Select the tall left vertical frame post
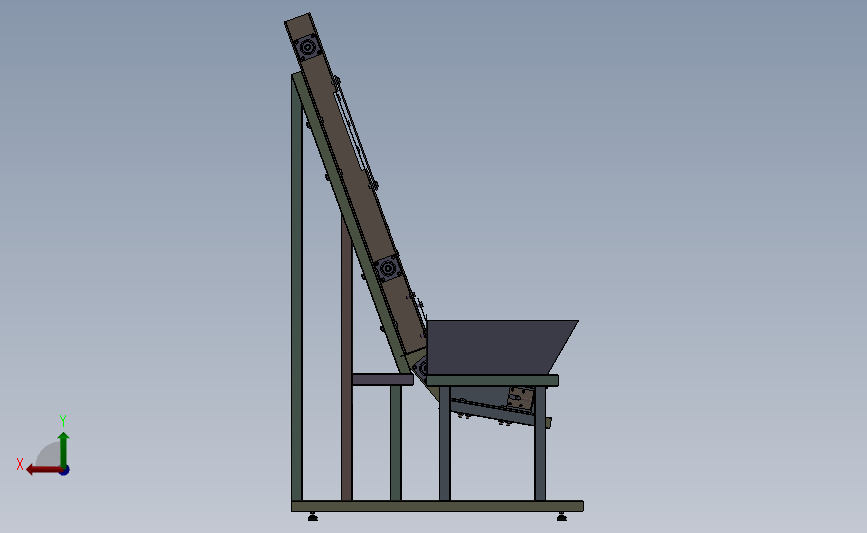The image size is (867, 533). (297, 288)
